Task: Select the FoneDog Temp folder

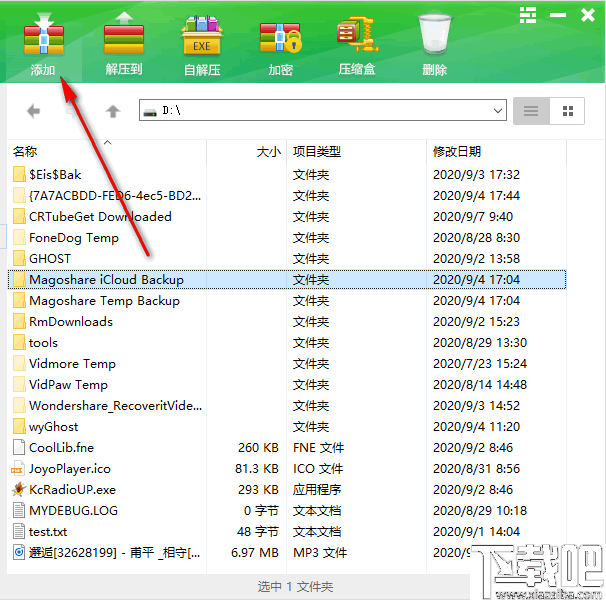Action: pos(74,237)
